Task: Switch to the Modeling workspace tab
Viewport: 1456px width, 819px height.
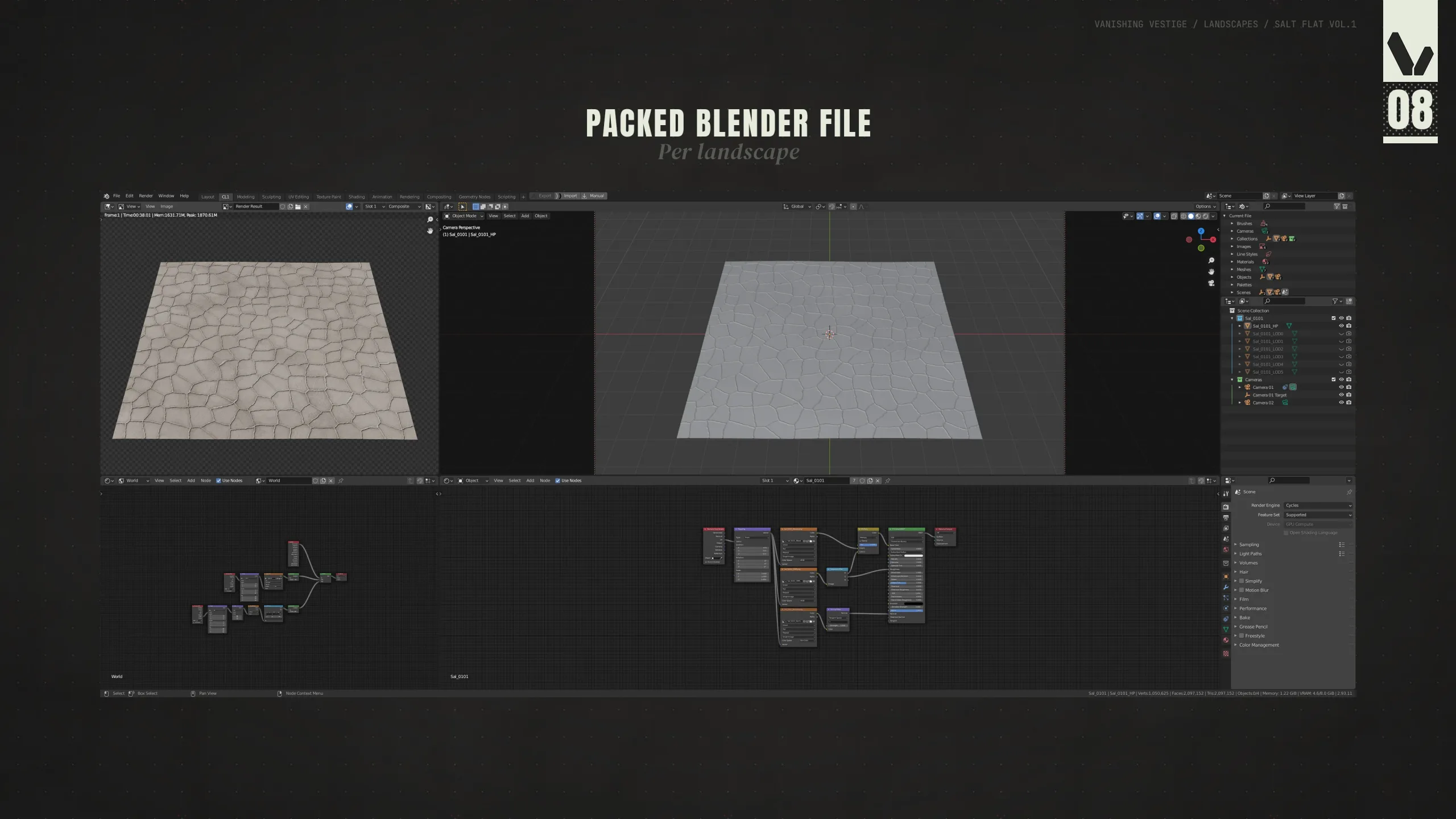Action: pos(246,197)
